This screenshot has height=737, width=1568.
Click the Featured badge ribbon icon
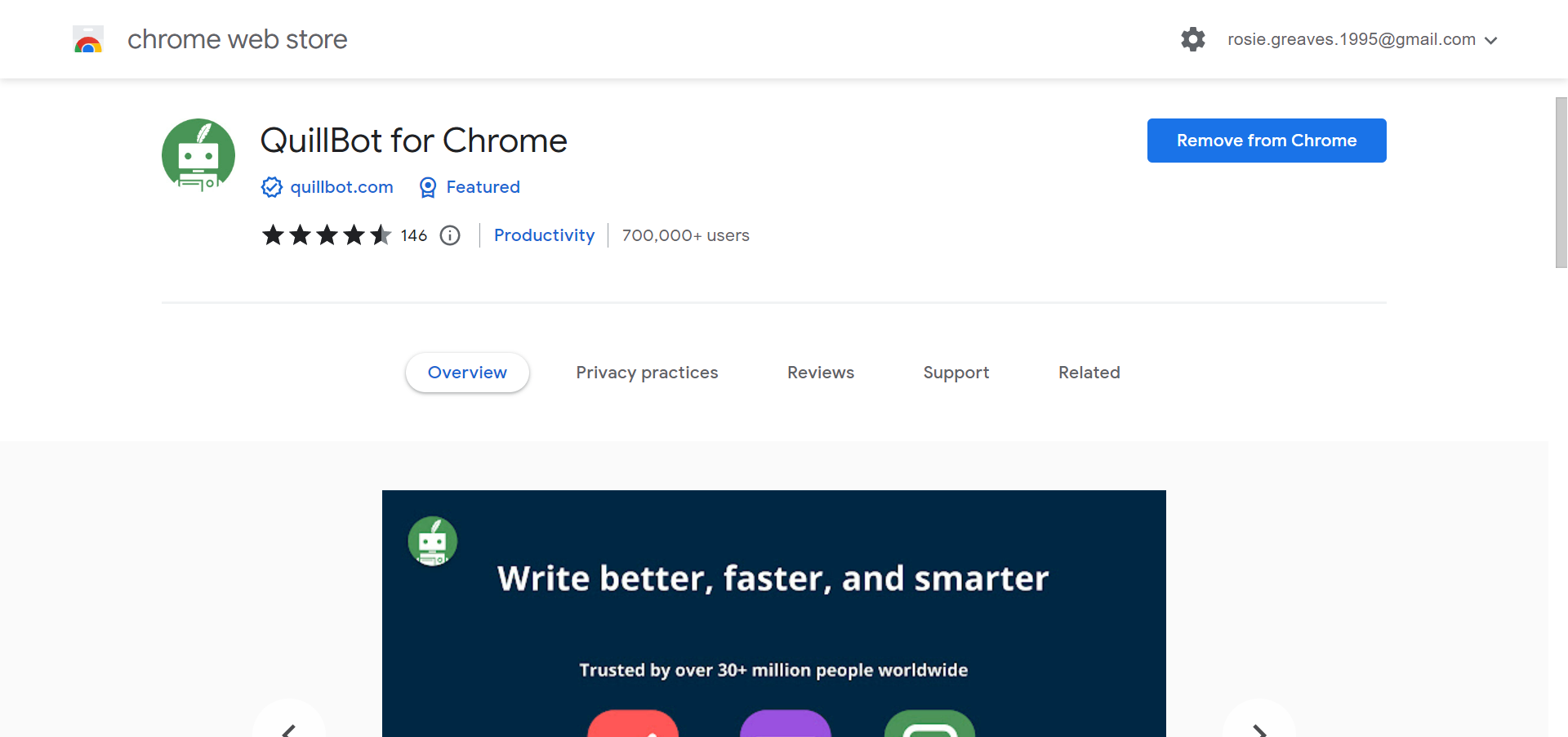(x=428, y=187)
